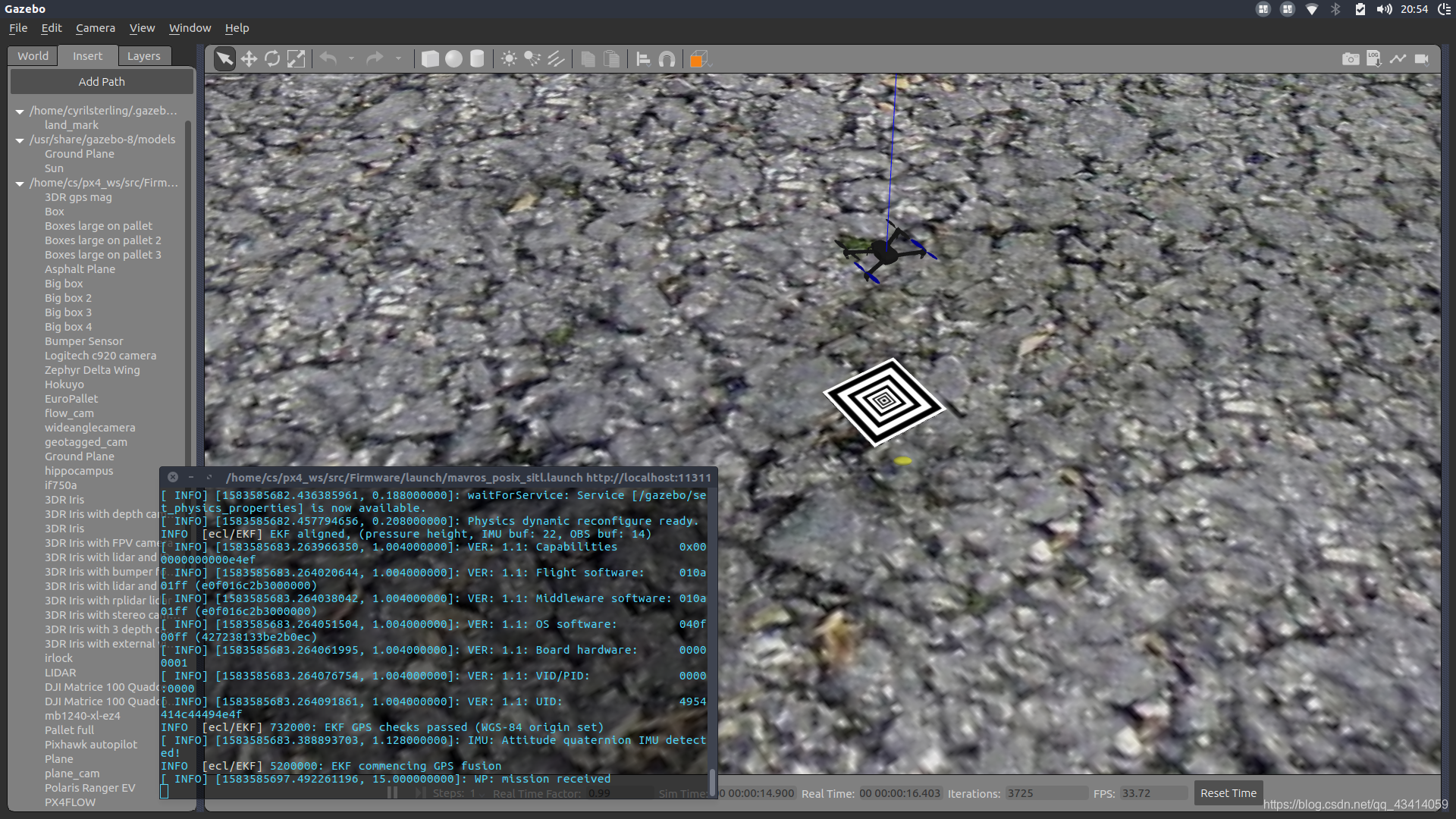This screenshot has height=819, width=1456.
Task: Select the PX4FLOW model
Action: pyautogui.click(x=70, y=802)
